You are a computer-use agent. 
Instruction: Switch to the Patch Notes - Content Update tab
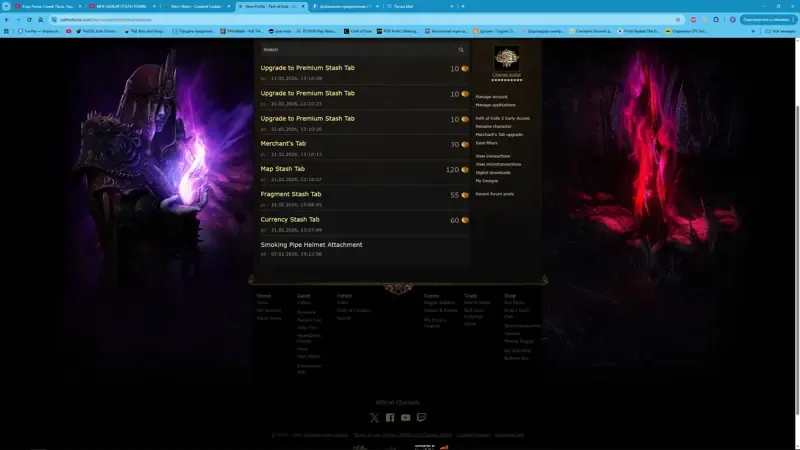(x=196, y=6)
